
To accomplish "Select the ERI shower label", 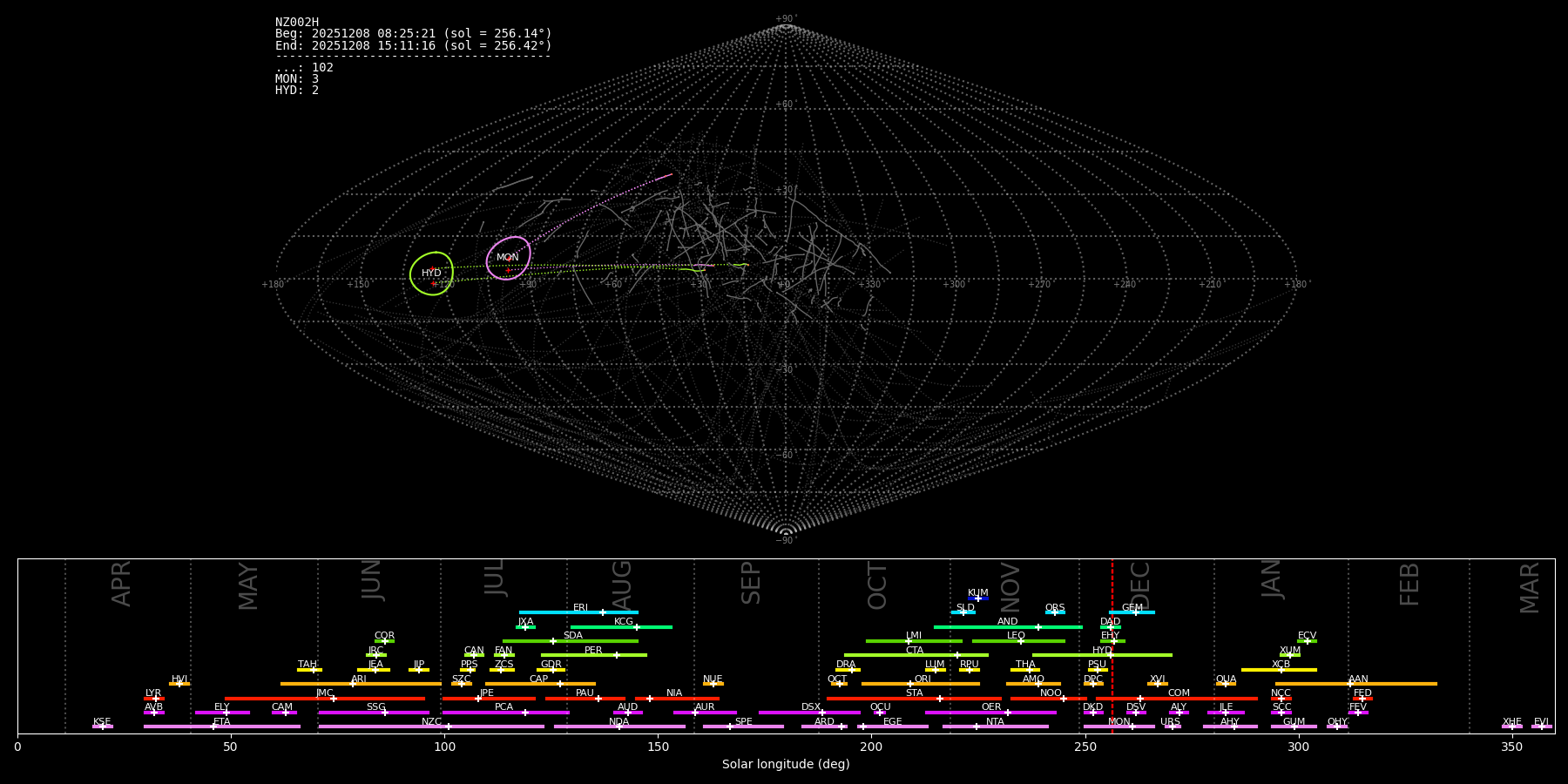I will coord(581,608).
